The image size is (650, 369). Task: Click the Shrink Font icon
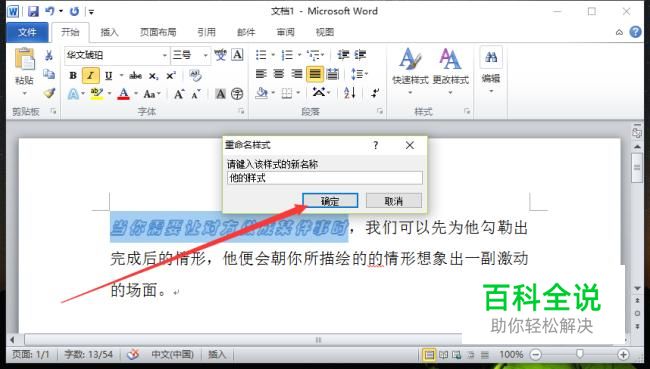coord(196,94)
